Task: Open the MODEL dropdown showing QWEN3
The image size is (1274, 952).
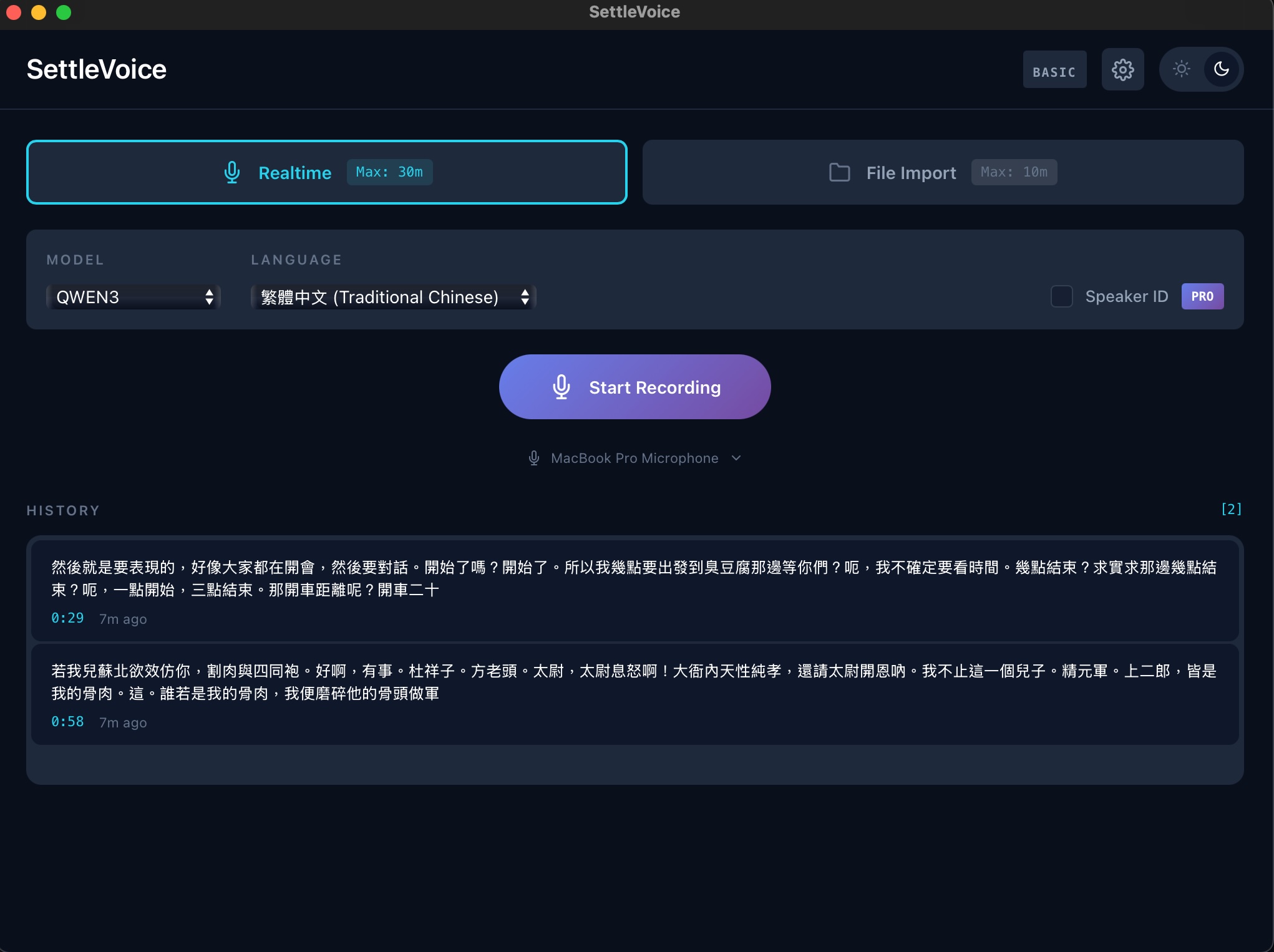Action: [x=133, y=297]
